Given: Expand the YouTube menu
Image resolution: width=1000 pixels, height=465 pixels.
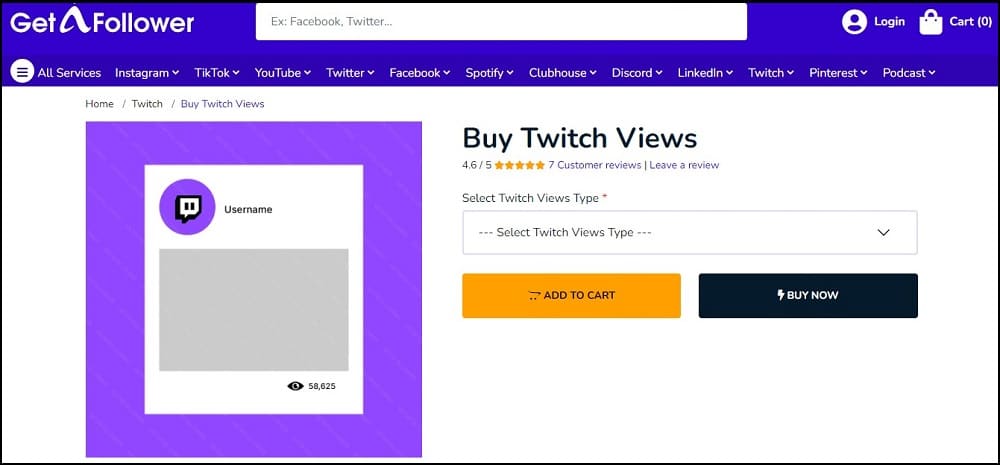Looking at the screenshot, I should coord(283,73).
